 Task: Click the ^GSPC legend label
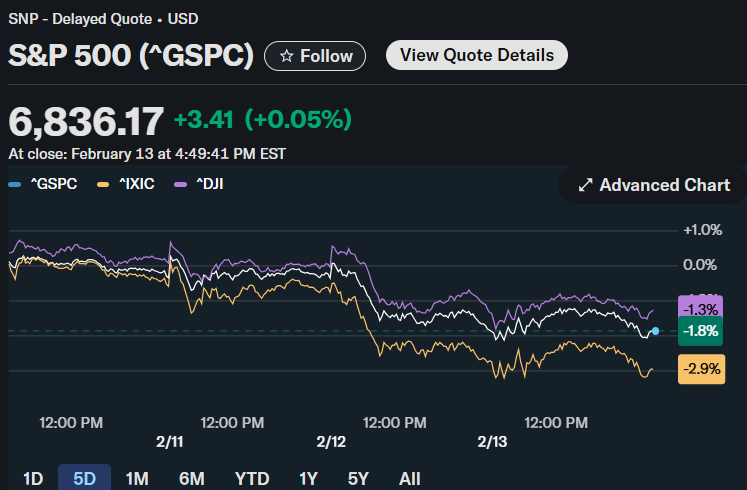click(x=54, y=184)
